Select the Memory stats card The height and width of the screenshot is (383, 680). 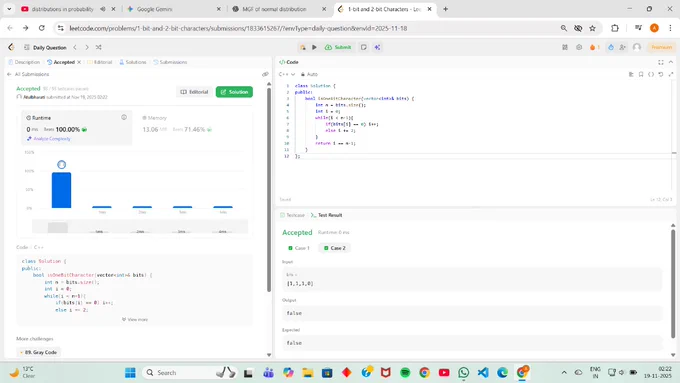tap(191, 127)
